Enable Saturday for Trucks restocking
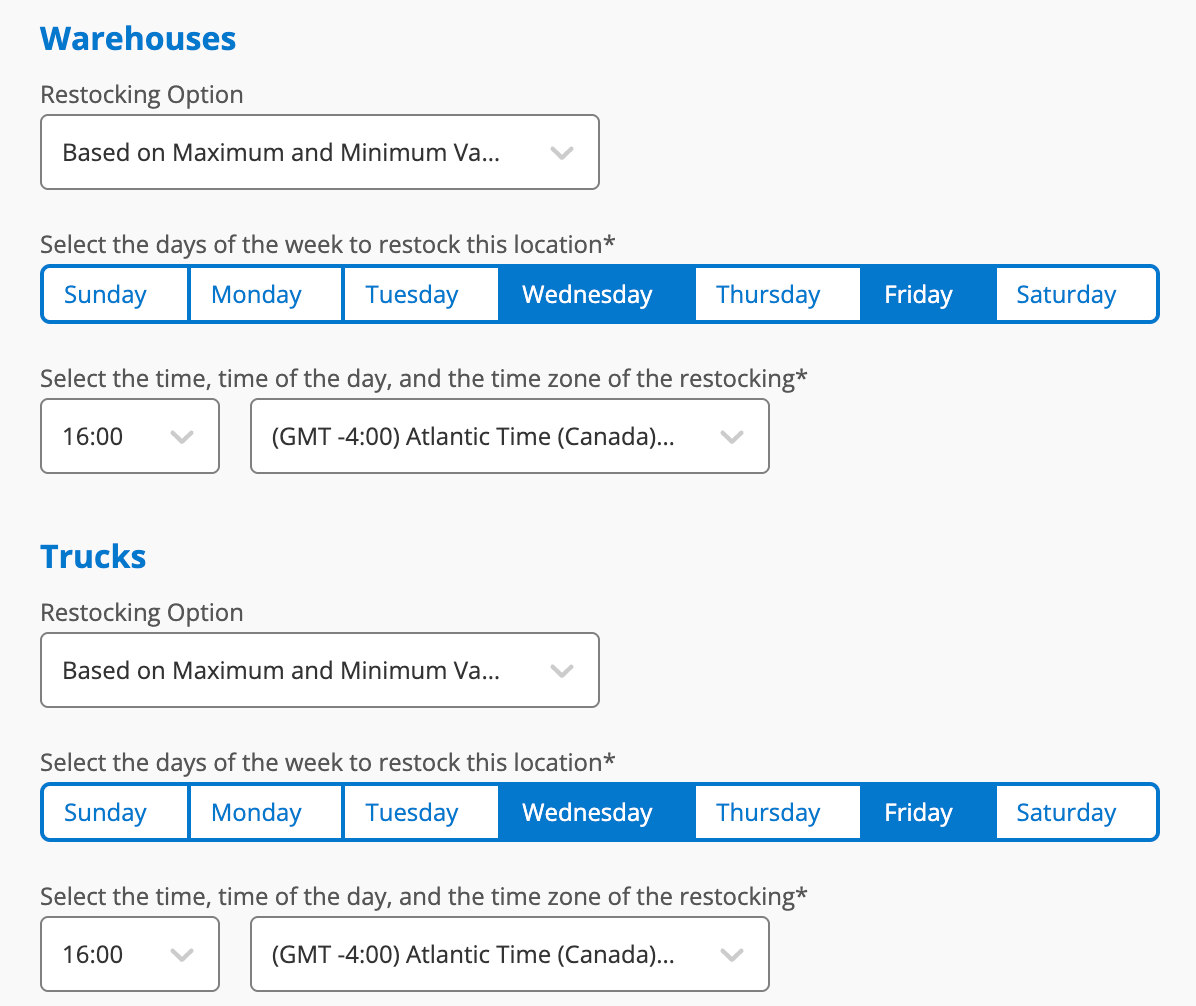 [1075, 812]
